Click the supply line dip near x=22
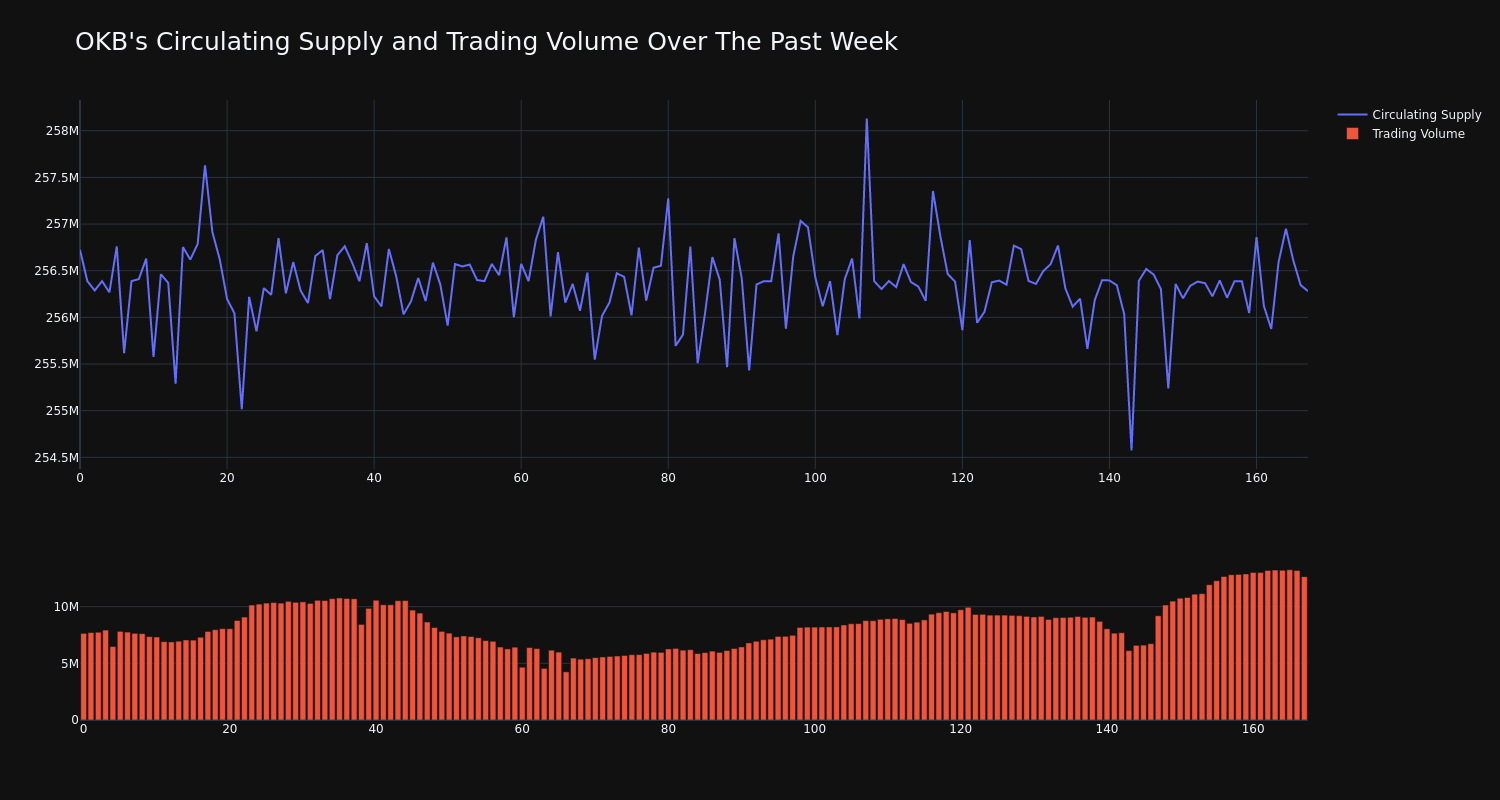 [x=241, y=408]
